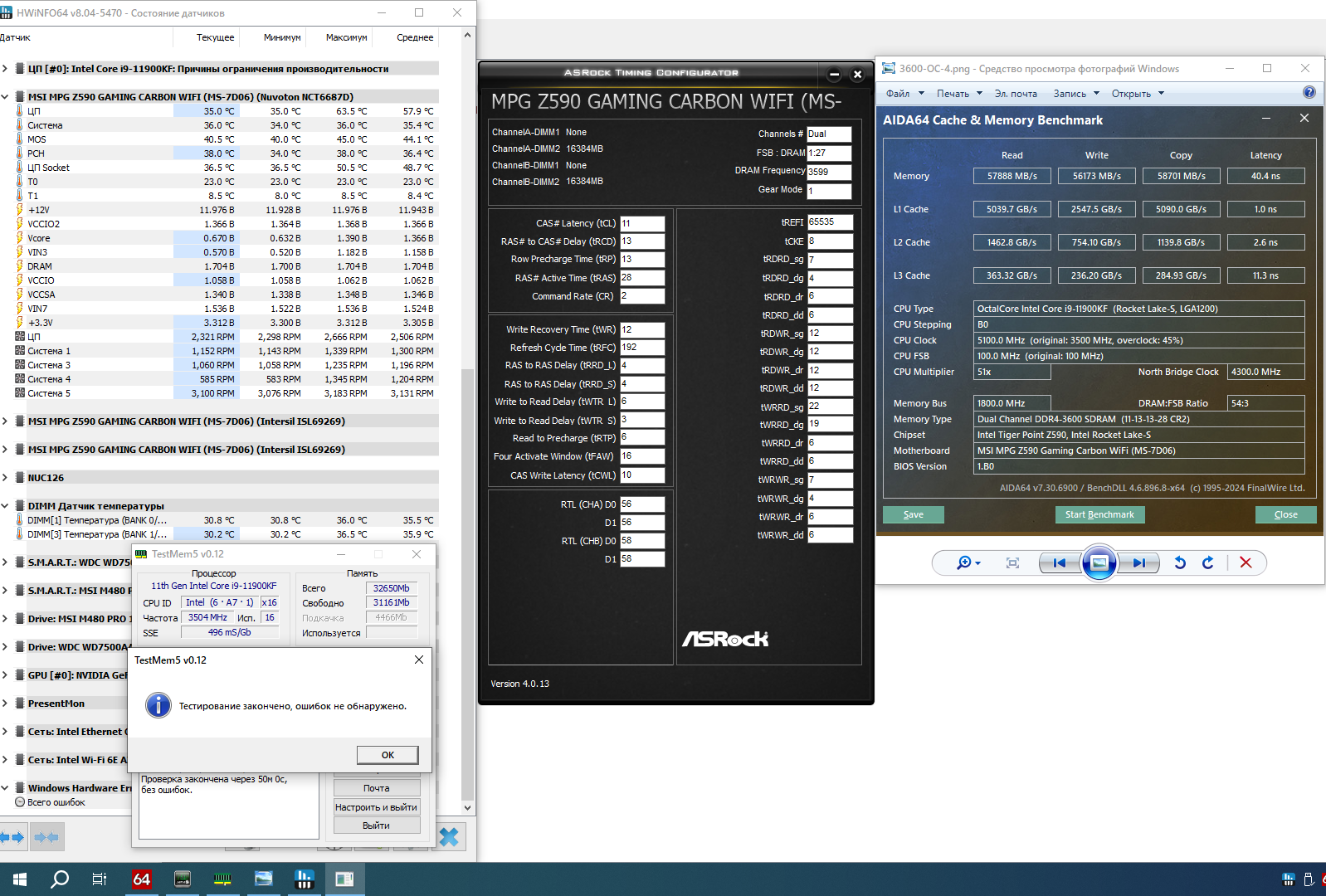Select the Система 5 fan row
Viewport: 1326px width, 896px height.
(219, 393)
